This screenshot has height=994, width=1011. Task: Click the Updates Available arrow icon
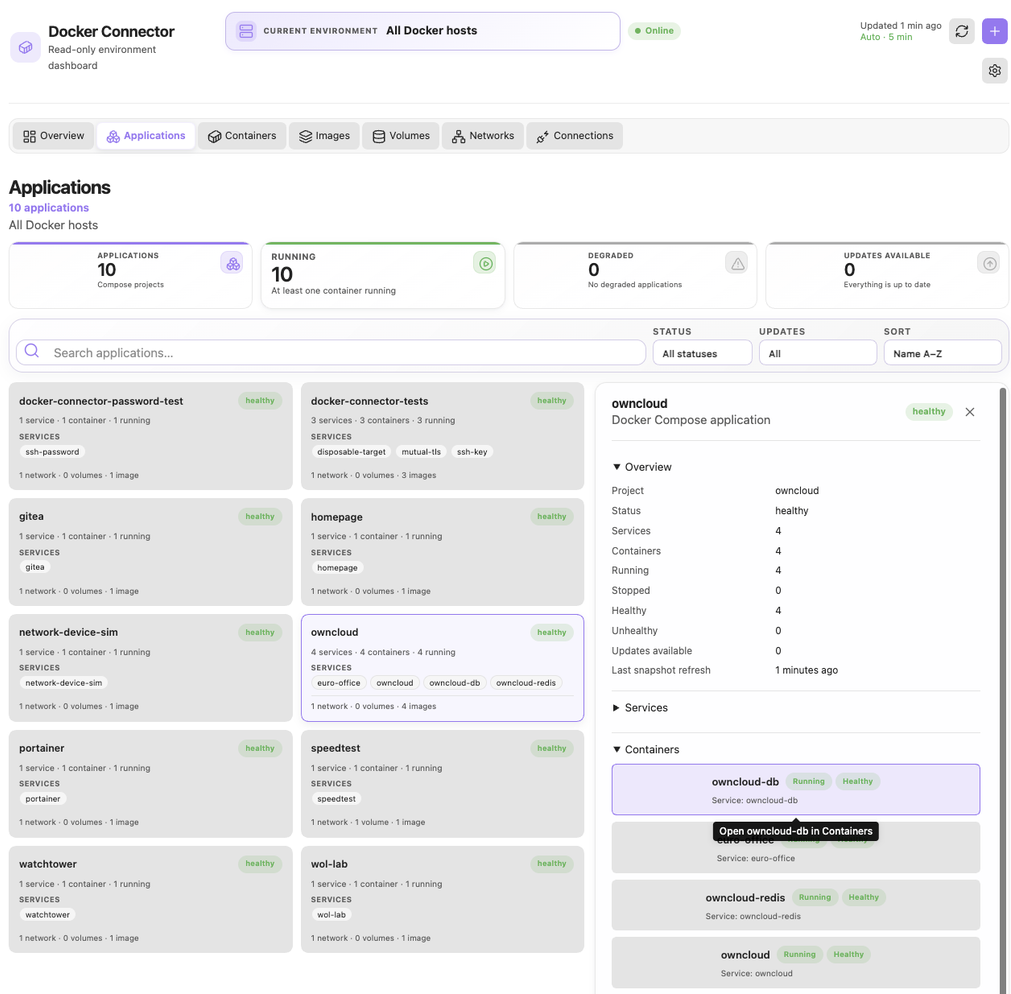989,264
